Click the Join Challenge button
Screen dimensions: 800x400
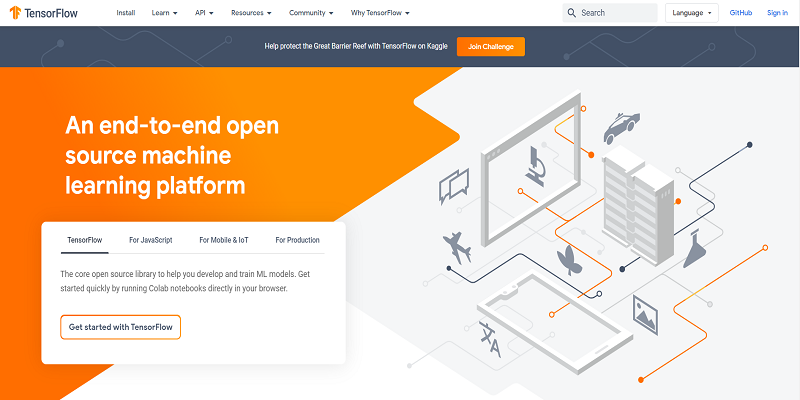490,47
